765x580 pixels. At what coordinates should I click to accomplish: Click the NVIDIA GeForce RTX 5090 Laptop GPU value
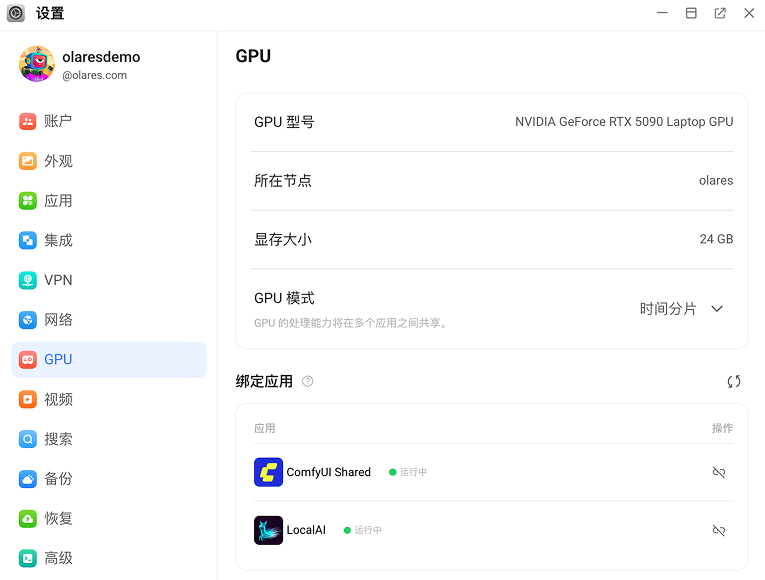[624, 122]
